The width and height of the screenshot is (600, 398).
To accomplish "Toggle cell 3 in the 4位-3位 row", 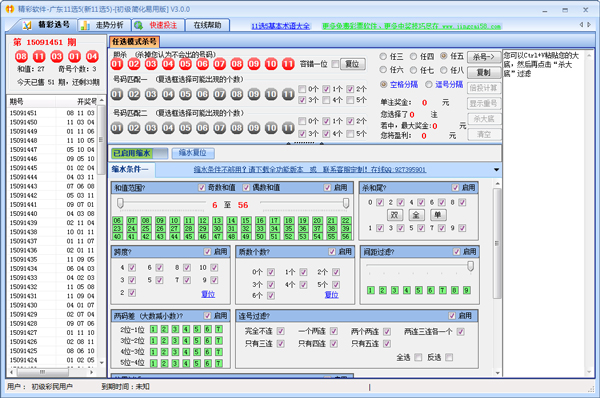I will coord(175,352).
